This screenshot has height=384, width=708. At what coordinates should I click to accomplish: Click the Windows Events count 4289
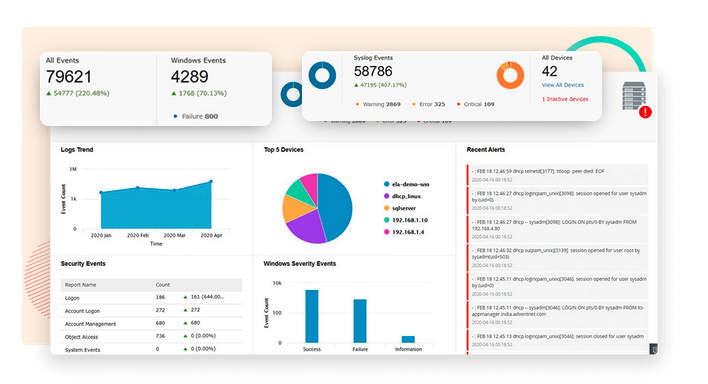189,77
